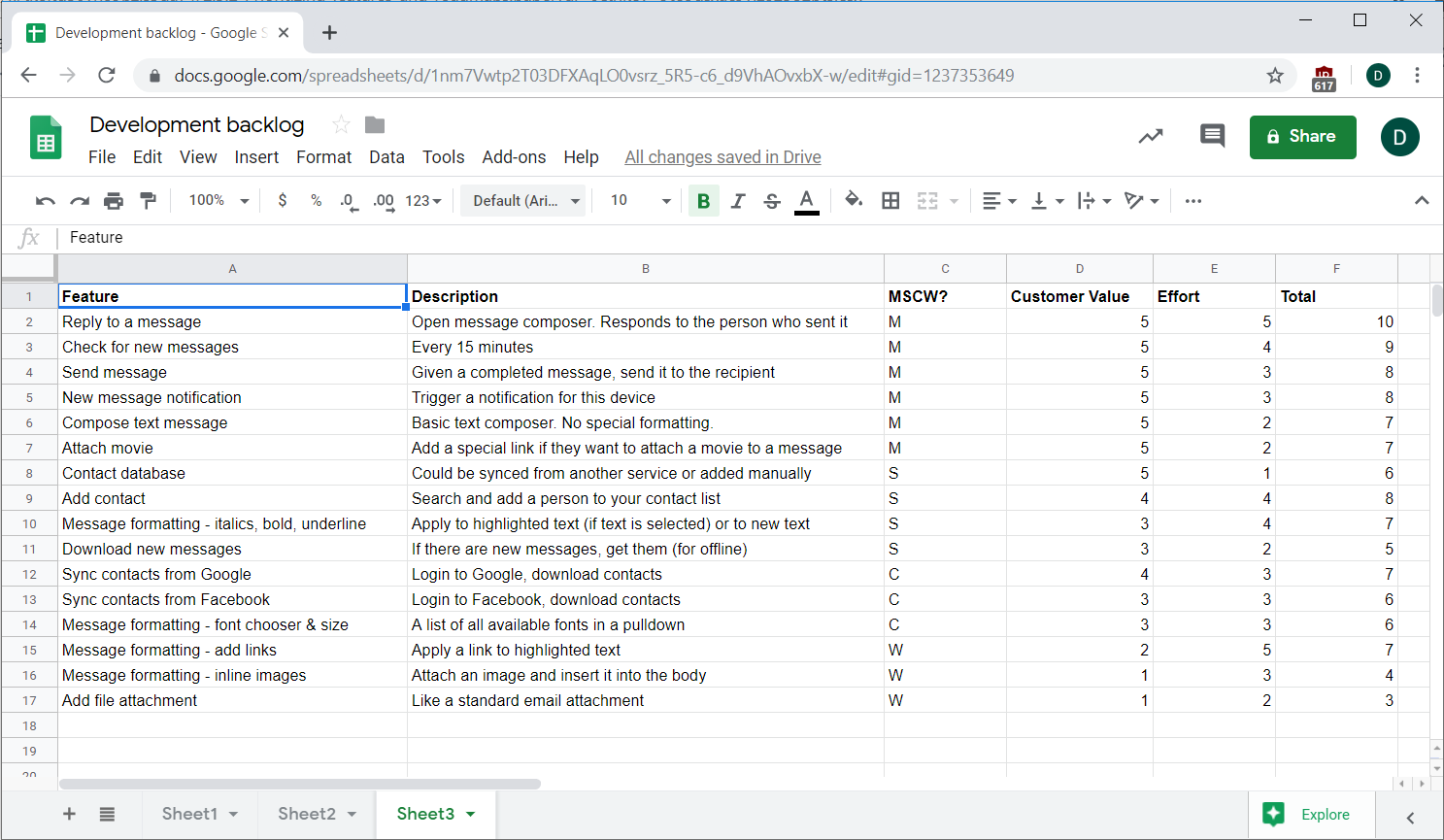Open the Fill color picker

point(853,201)
